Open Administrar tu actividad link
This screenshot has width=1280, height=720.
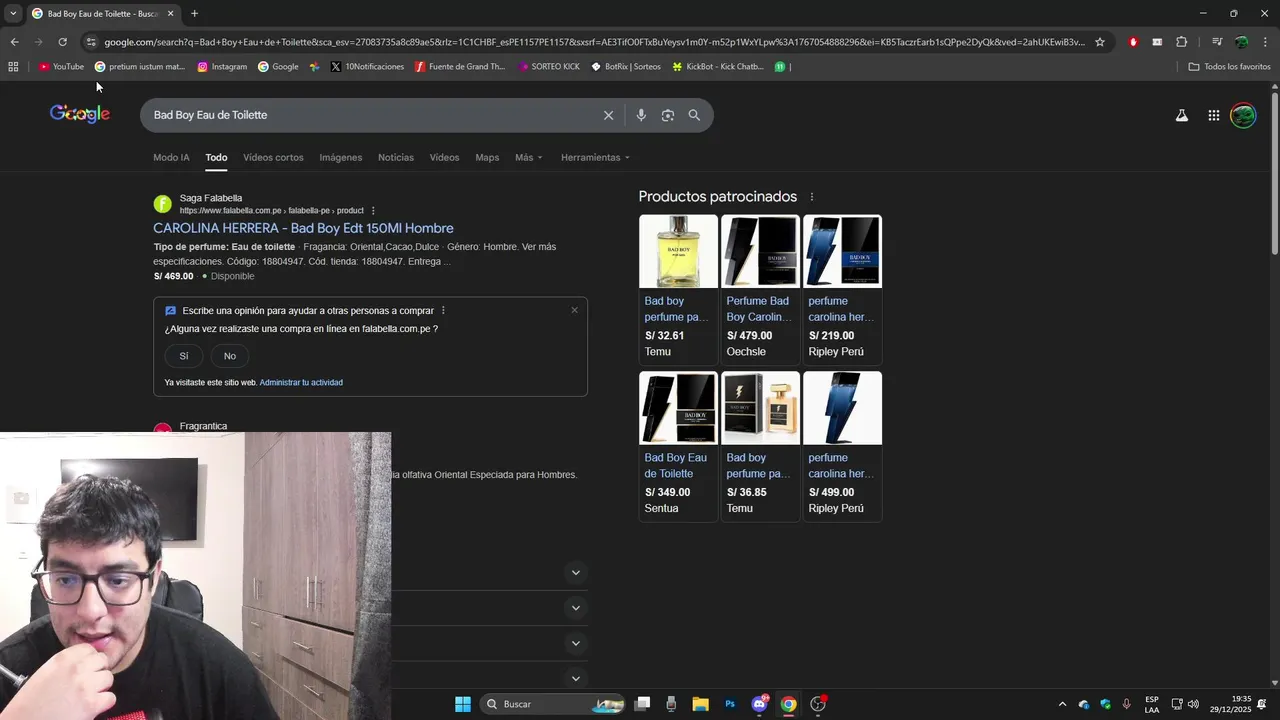pyautogui.click(x=301, y=383)
